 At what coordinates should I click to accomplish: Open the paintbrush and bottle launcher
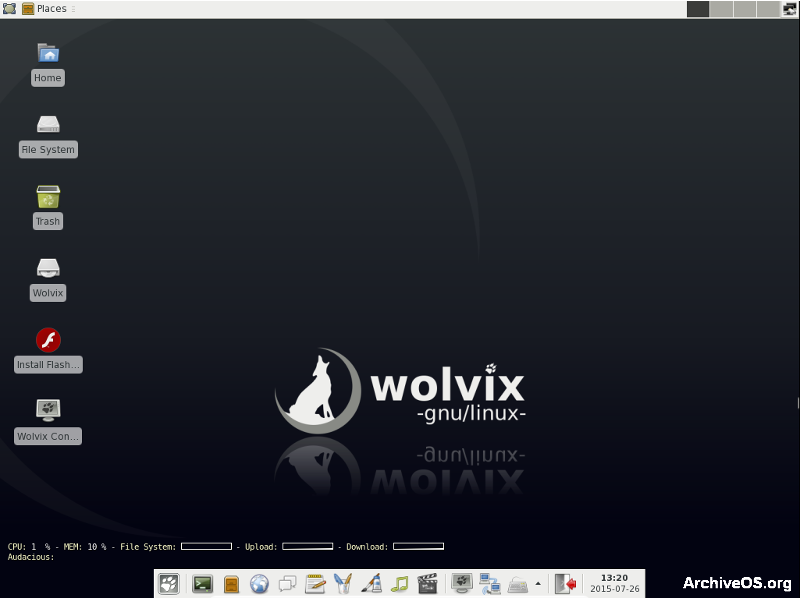pyautogui.click(x=371, y=584)
